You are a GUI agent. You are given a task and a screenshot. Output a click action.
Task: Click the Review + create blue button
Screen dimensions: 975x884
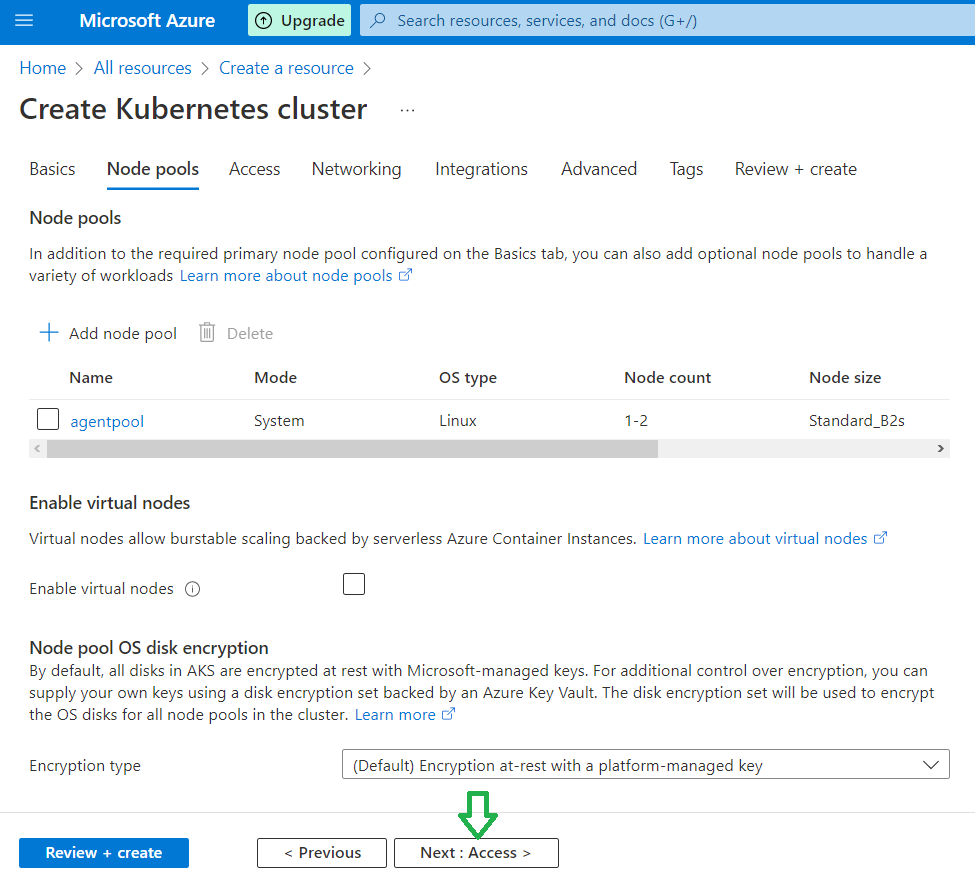point(104,853)
